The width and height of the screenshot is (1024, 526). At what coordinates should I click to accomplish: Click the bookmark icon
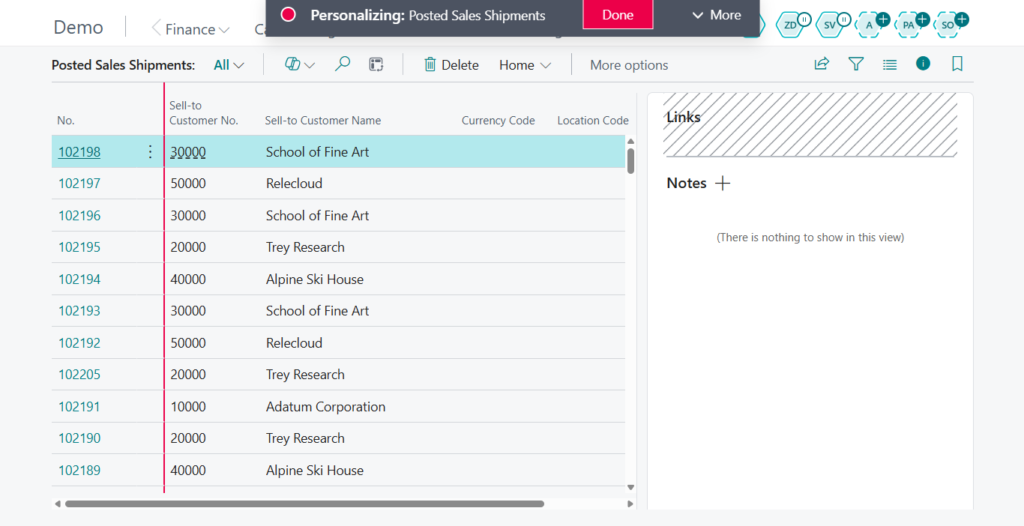pos(957,64)
